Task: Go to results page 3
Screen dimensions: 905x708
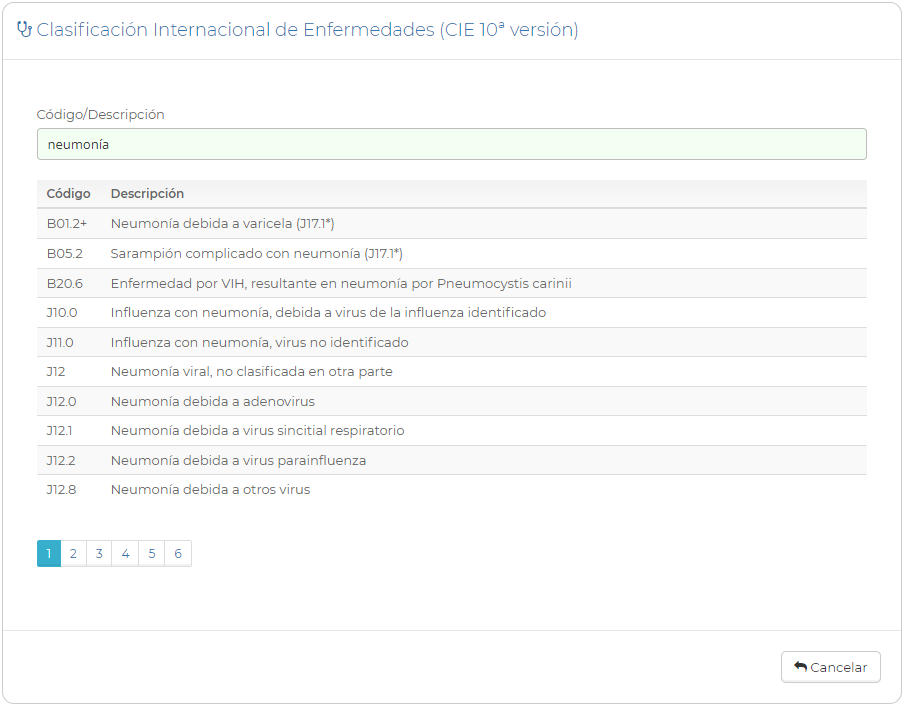Action: pyautogui.click(x=99, y=554)
